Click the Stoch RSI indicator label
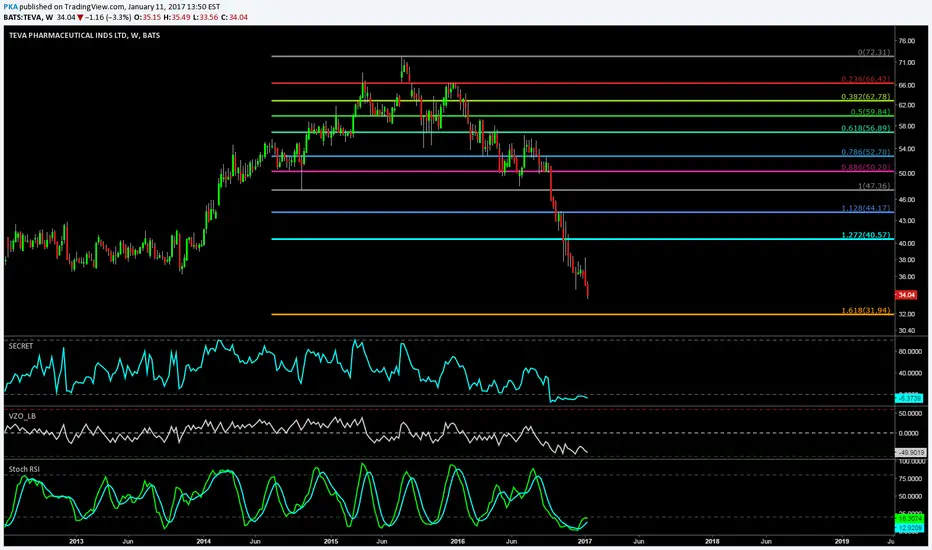The width and height of the screenshot is (932, 550). (24, 469)
